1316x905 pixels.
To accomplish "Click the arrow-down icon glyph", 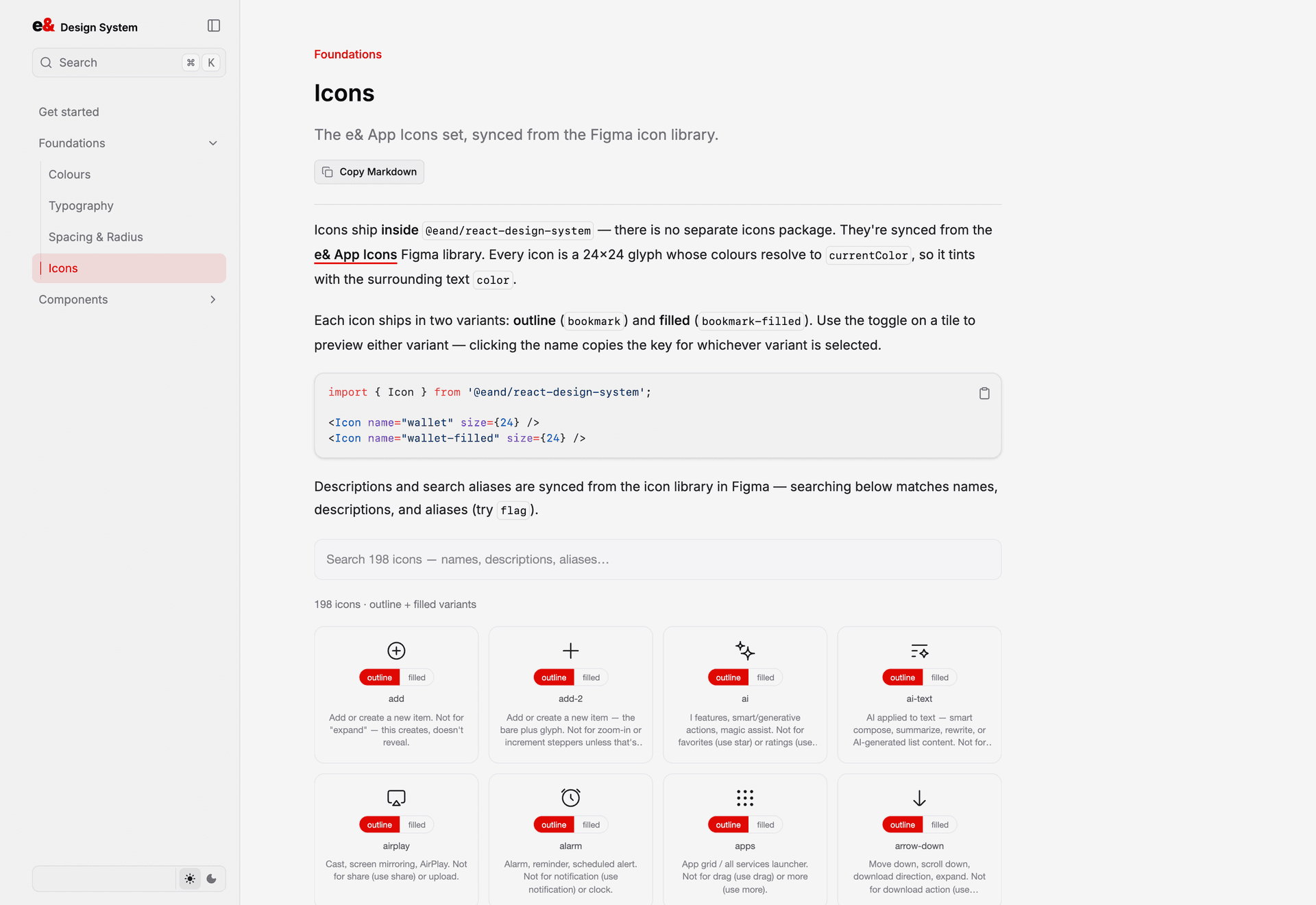I will pyautogui.click(x=919, y=798).
